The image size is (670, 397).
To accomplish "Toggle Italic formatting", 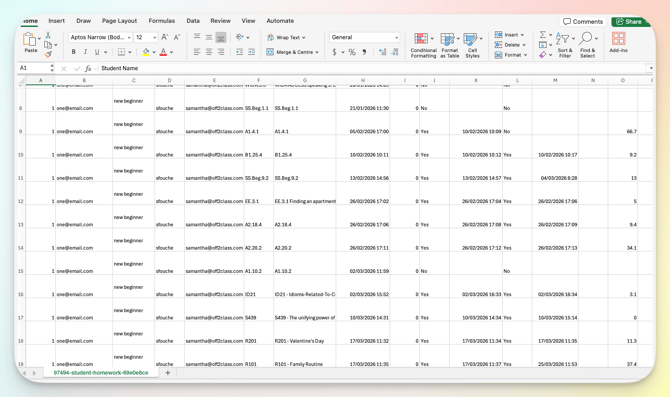I will pyautogui.click(x=85, y=52).
